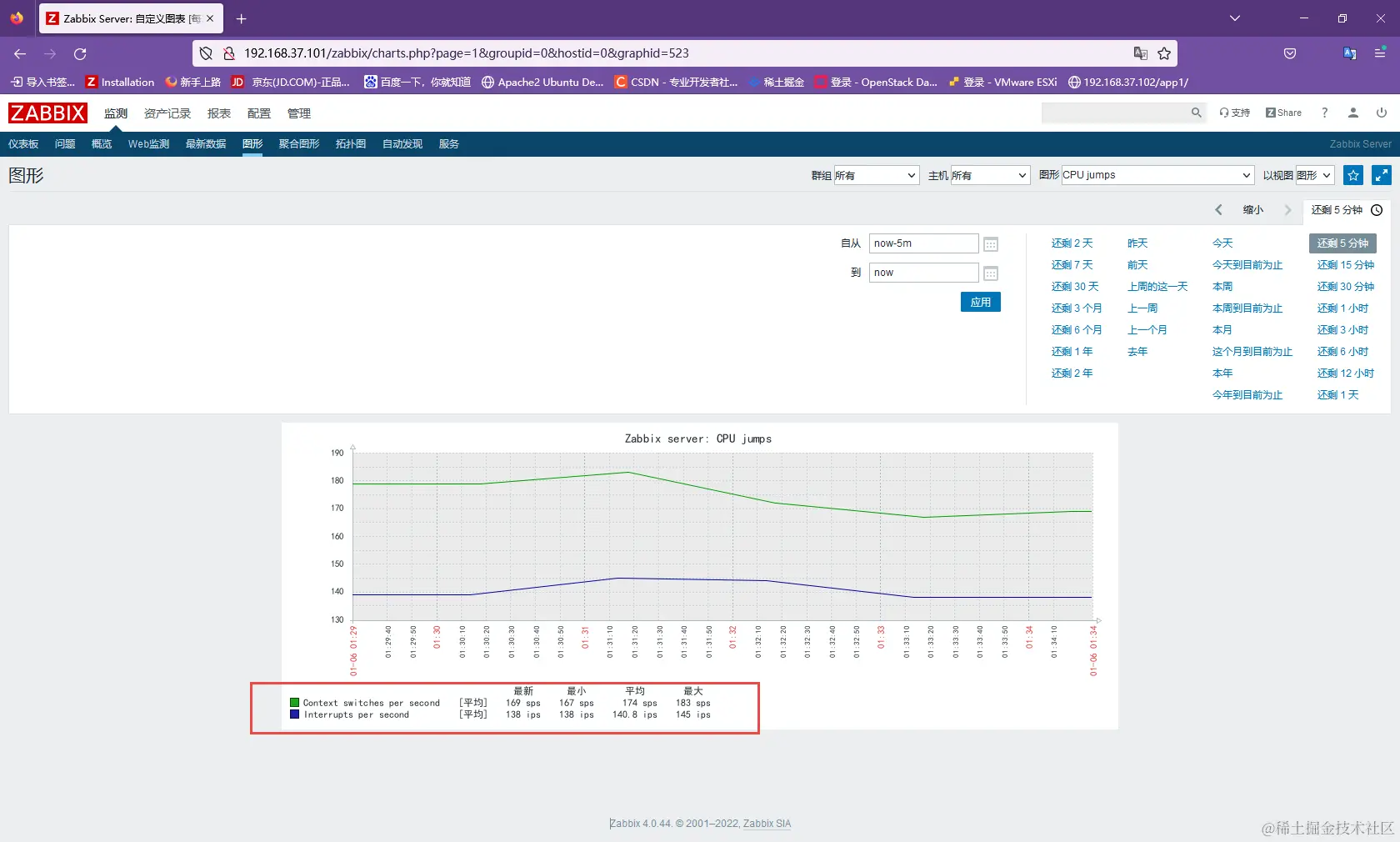Shift time period backward with left chevron
Screen dimensions: 1400x842
[x=1218, y=210]
